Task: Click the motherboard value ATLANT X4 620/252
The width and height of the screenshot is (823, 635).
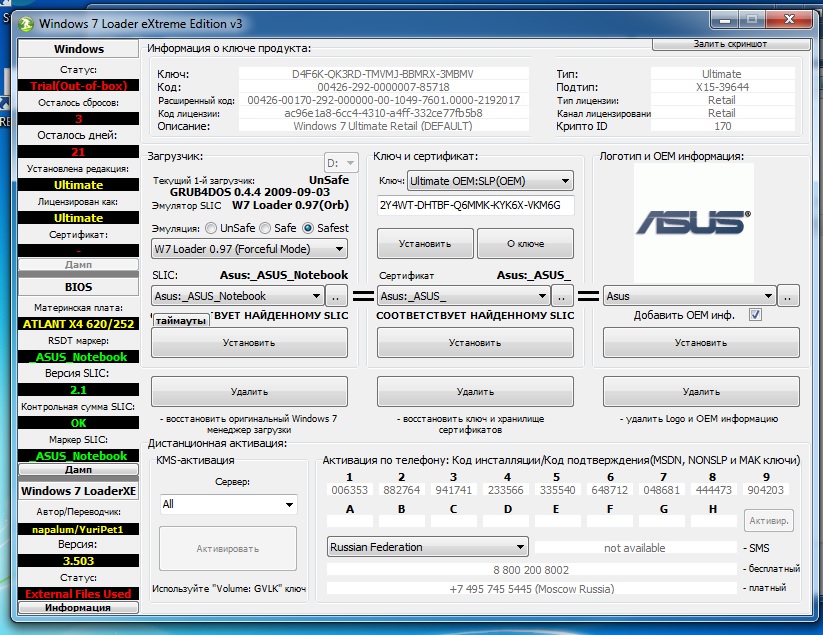Action: [x=78, y=324]
